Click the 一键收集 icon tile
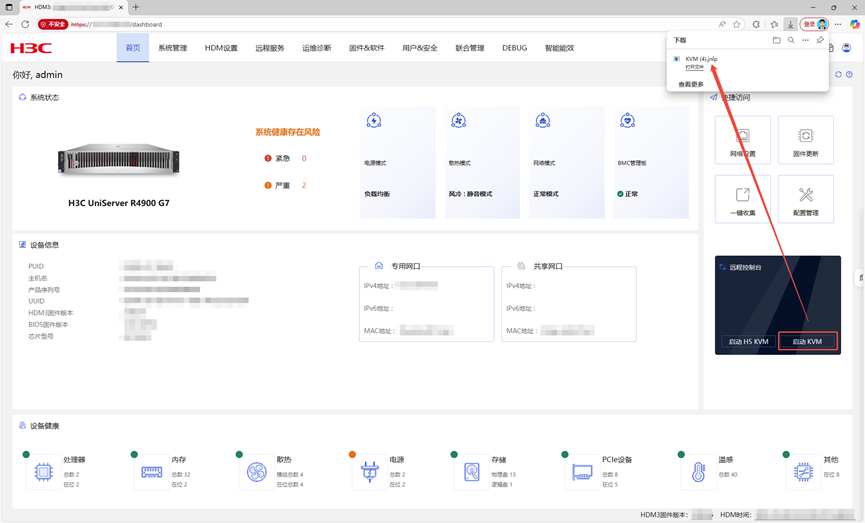The image size is (865, 523). (742, 199)
